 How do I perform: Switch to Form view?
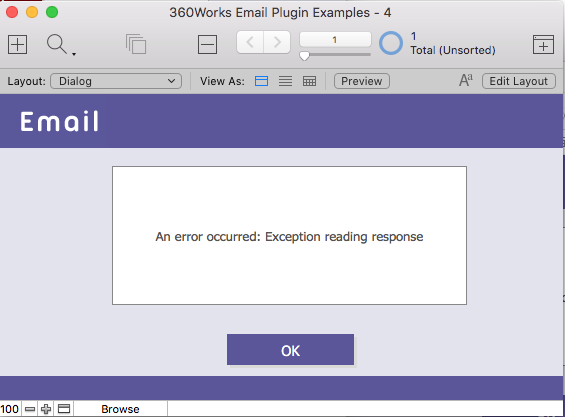261,81
